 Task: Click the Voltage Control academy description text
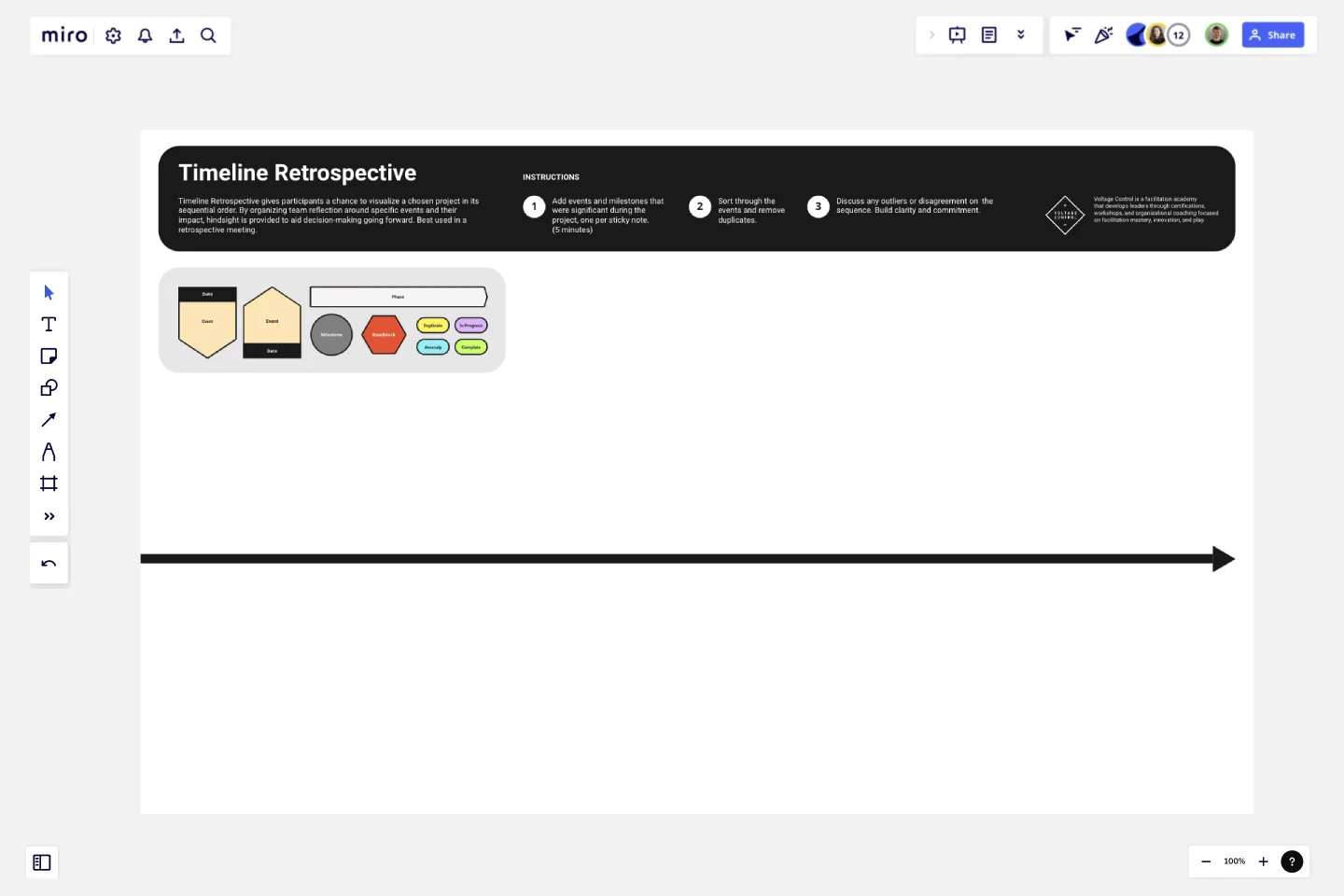point(1155,210)
